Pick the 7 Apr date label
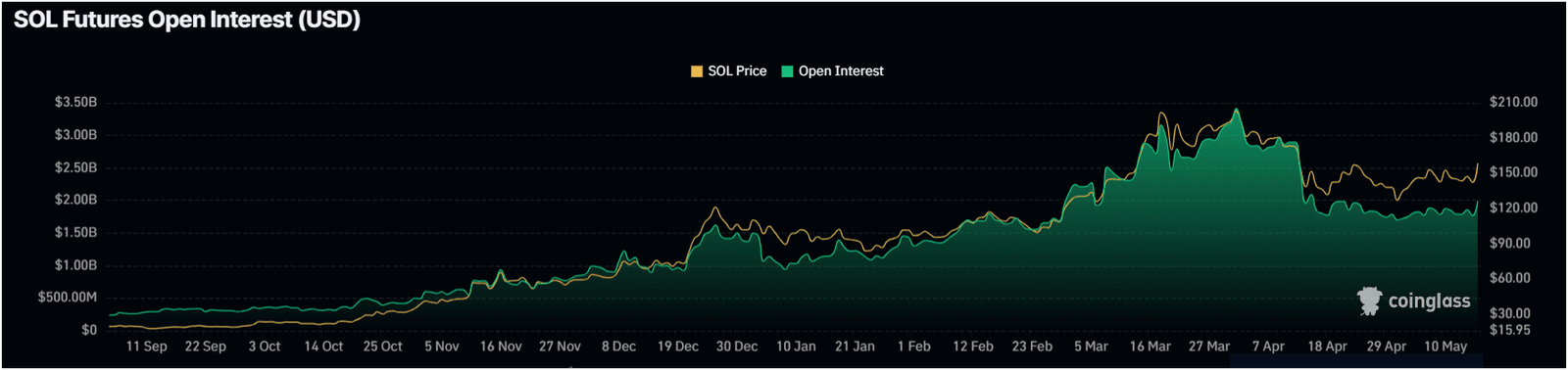The height and width of the screenshot is (370, 1568). [1268, 347]
